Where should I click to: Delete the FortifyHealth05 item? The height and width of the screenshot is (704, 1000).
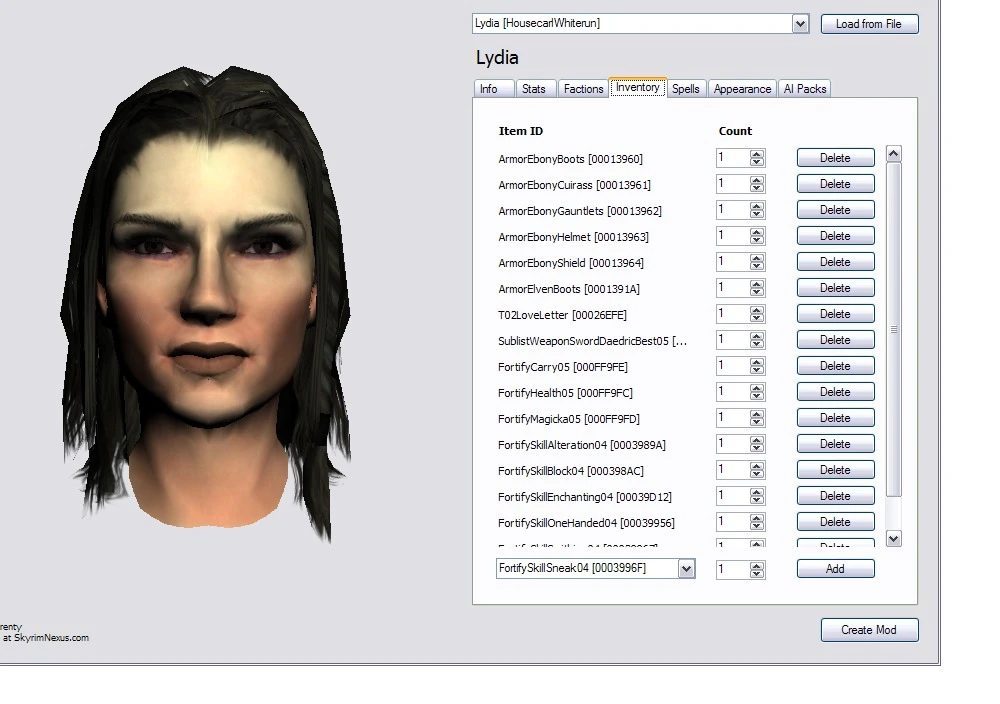tap(835, 392)
